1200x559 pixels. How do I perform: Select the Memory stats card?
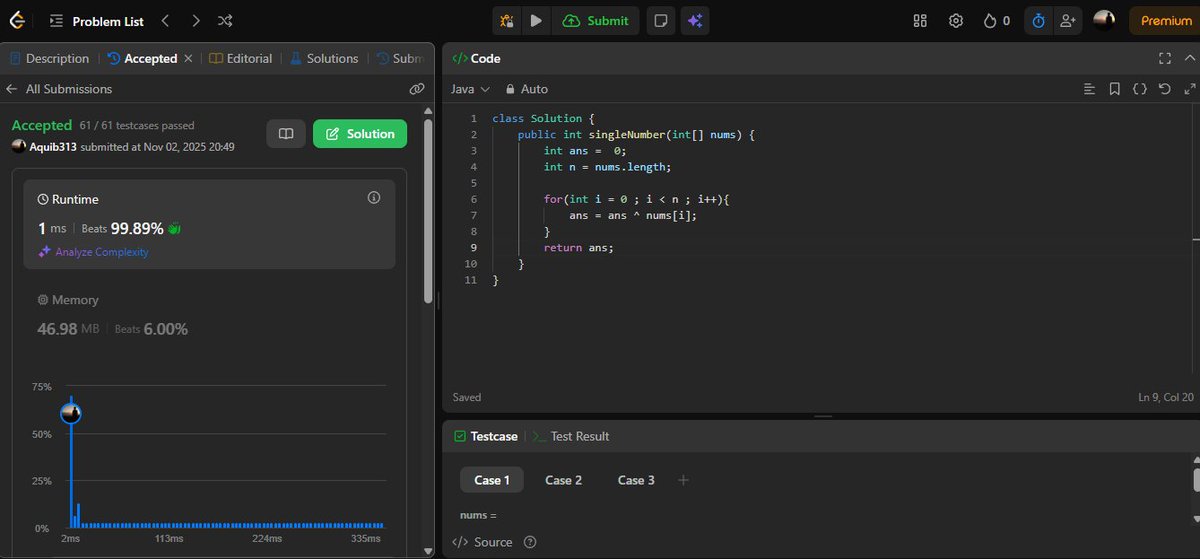pos(209,315)
